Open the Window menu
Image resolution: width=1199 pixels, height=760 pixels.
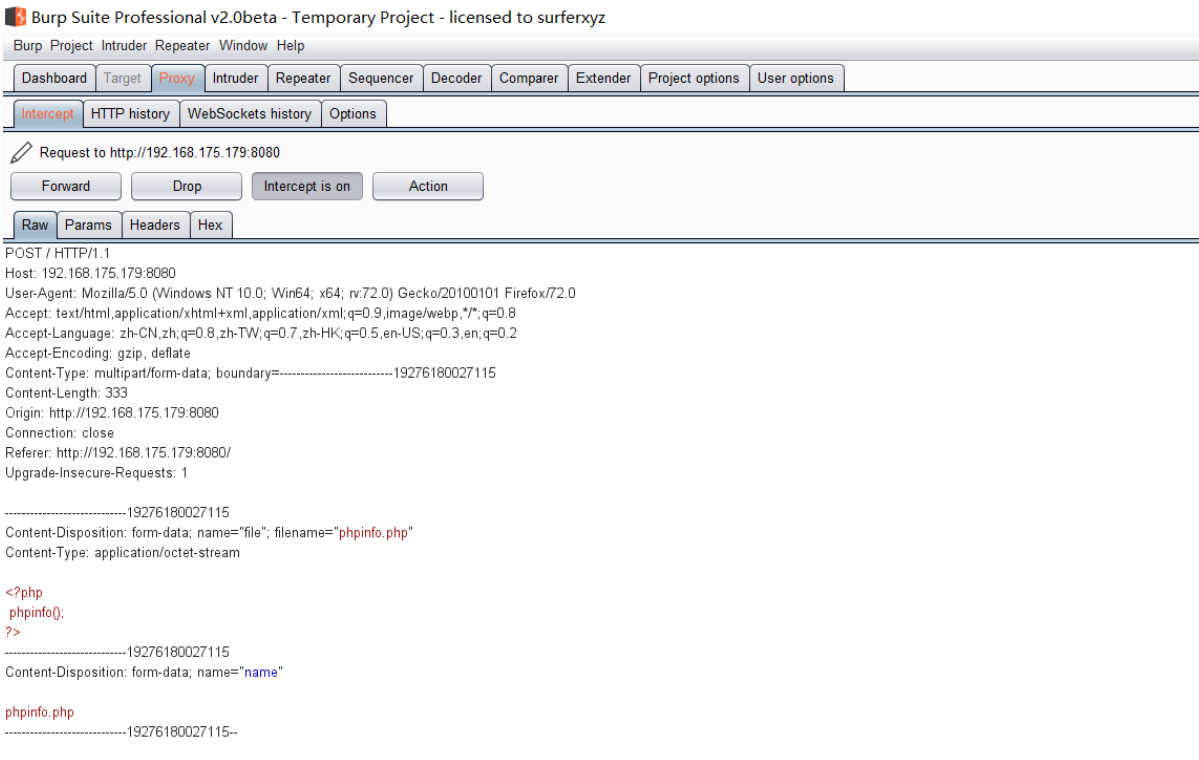pos(243,46)
